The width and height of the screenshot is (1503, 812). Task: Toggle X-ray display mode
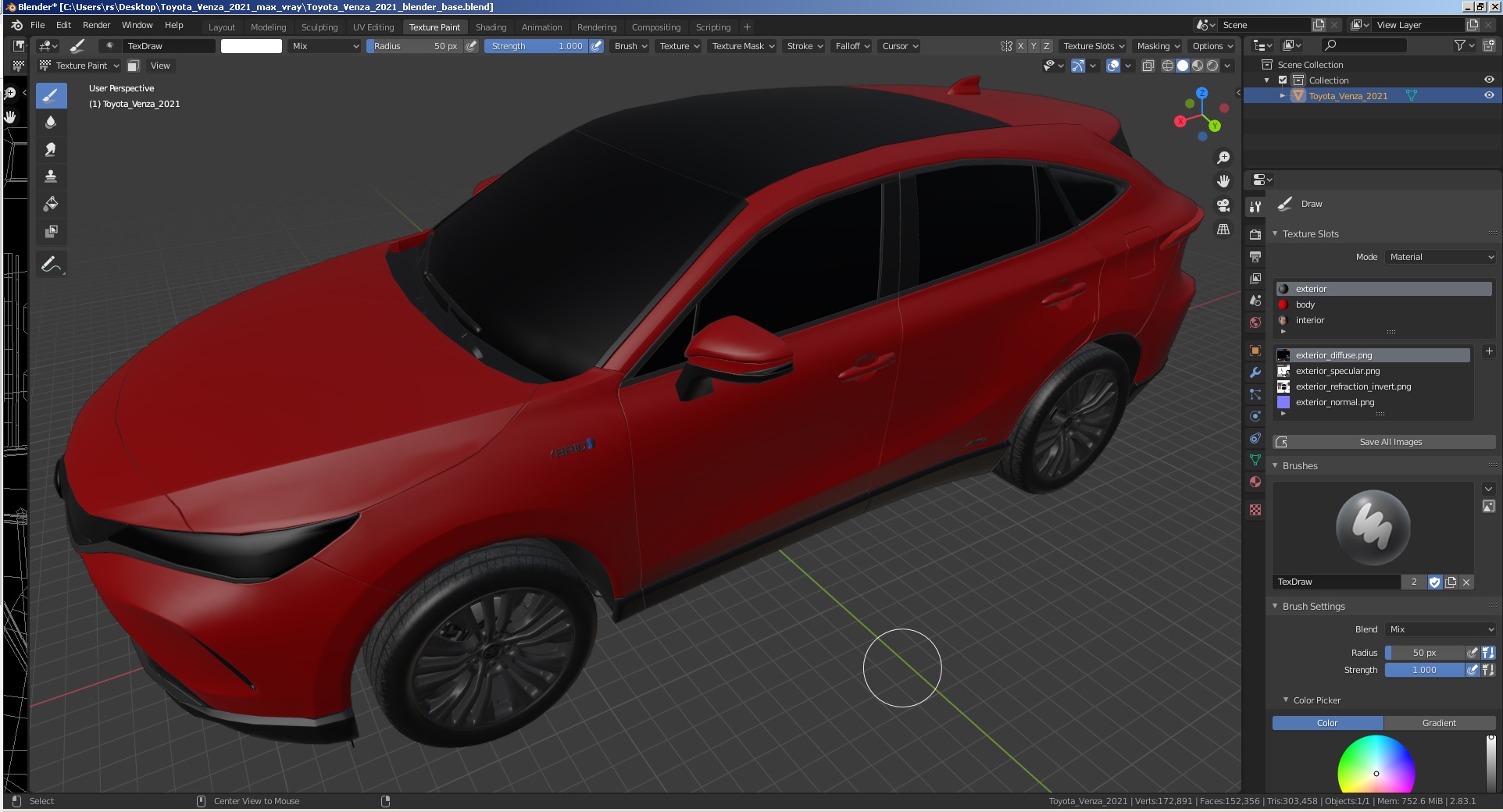1148,66
